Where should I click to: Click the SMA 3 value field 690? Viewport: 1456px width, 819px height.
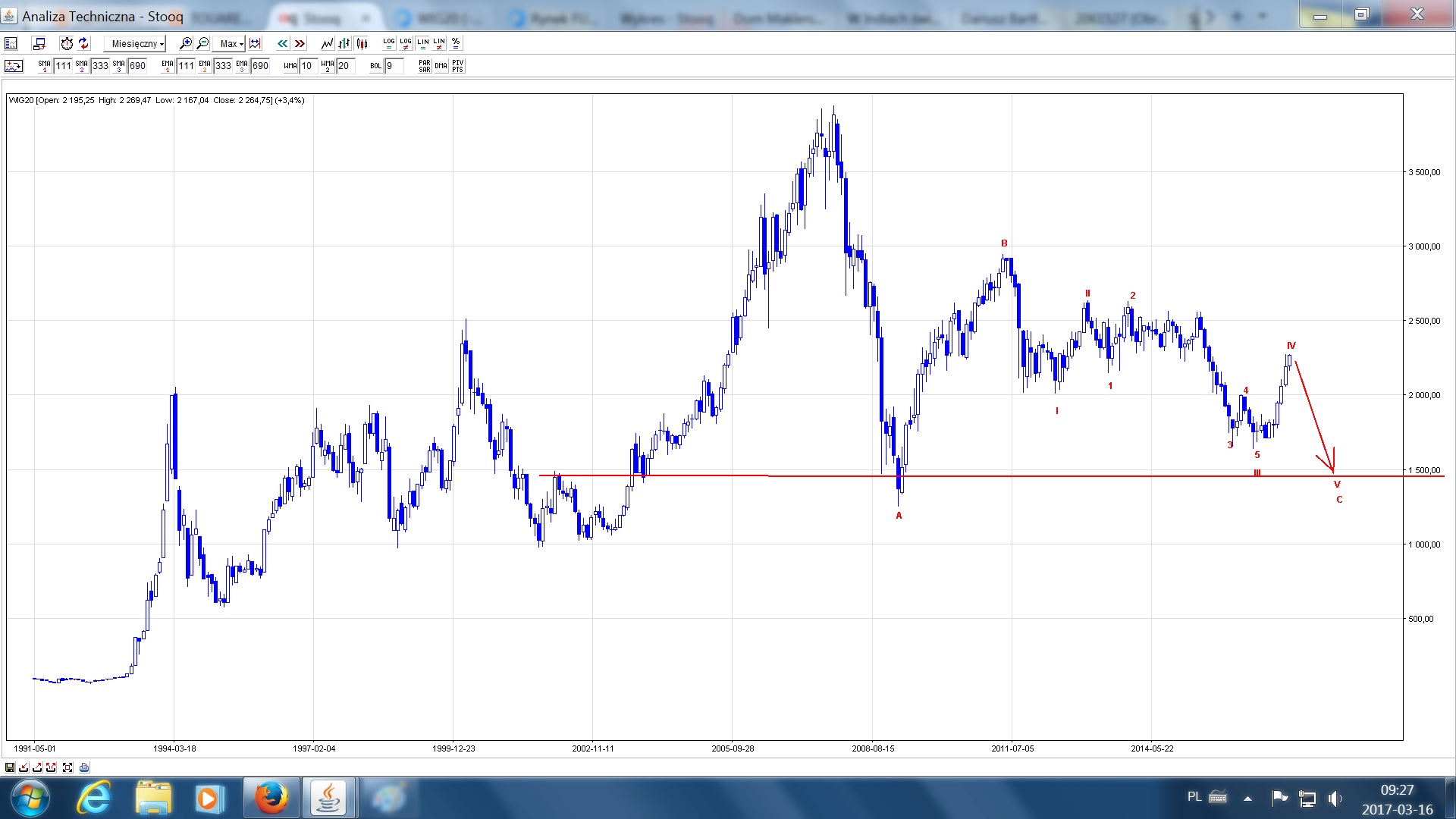pyautogui.click(x=138, y=66)
